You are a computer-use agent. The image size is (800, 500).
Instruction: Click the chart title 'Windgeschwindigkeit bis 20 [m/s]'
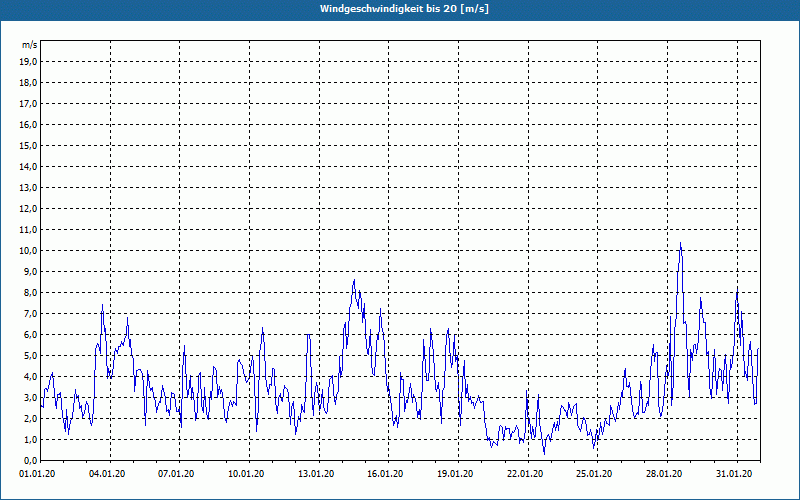click(x=404, y=9)
